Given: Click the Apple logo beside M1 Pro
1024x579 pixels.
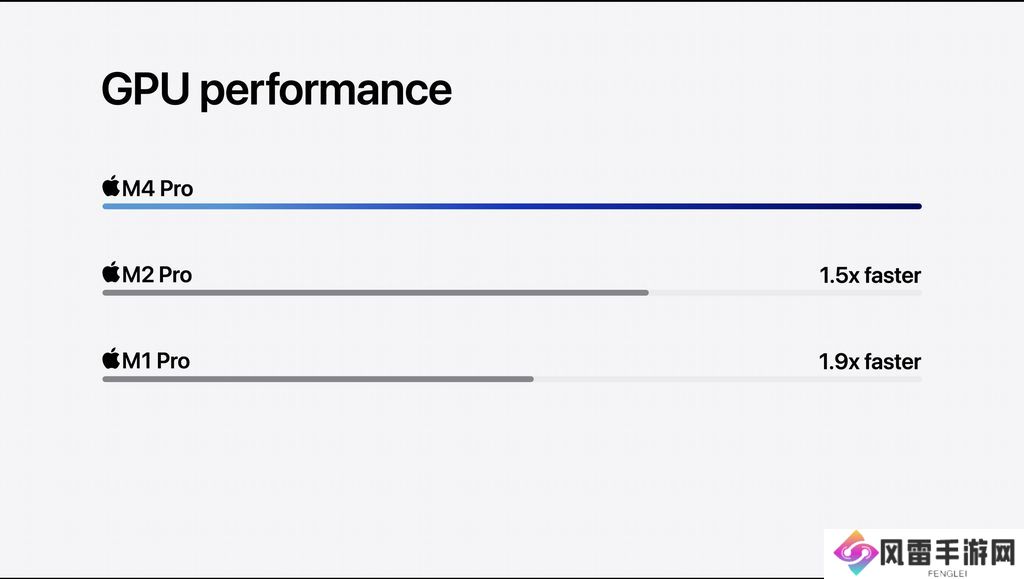Looking at the screenshot, I should point(111,359).
